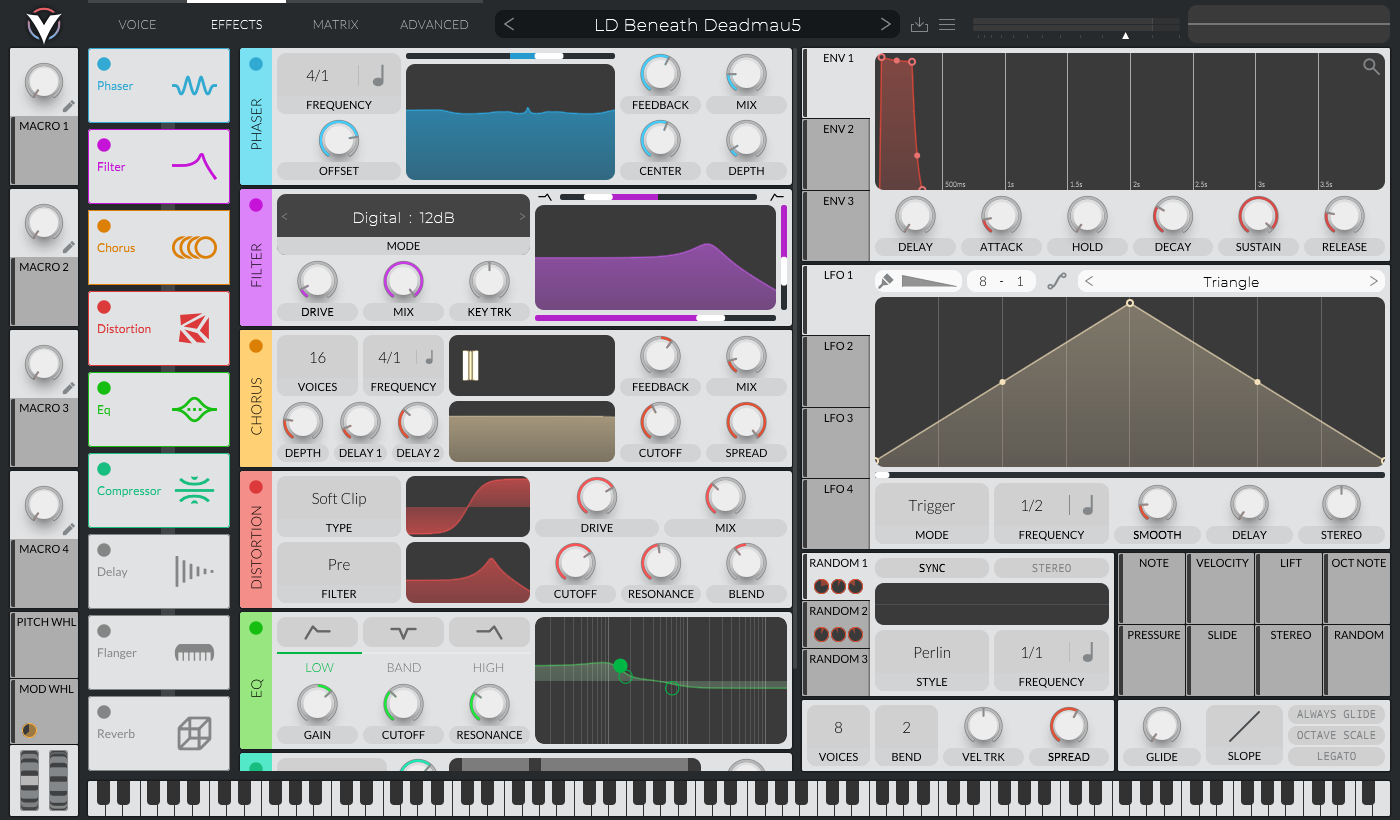Click the Eq curve icon in effects list
Viewport: 1400px width, 820px height.
(194, 409)
